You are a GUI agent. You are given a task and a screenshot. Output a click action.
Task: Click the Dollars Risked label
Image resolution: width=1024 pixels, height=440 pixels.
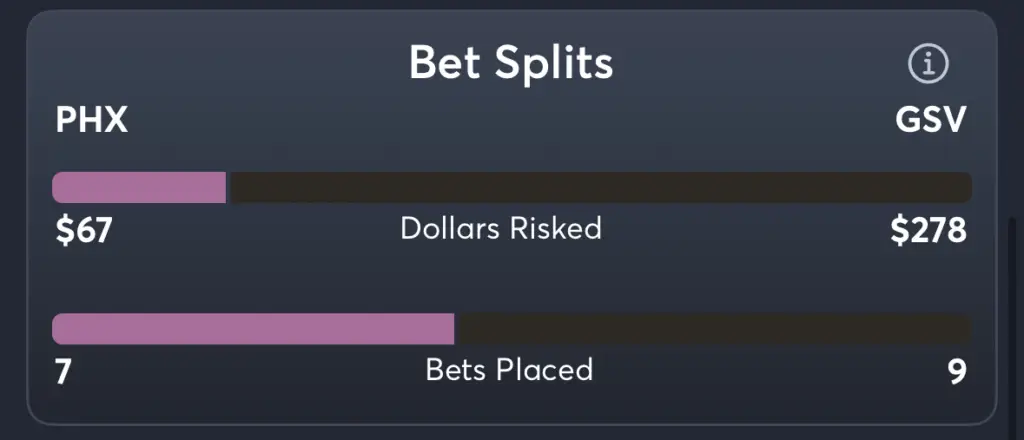tap(501, 228)
